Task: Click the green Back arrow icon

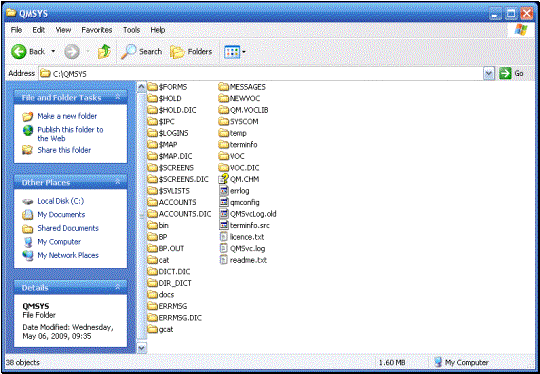Action: click(19, 52)
